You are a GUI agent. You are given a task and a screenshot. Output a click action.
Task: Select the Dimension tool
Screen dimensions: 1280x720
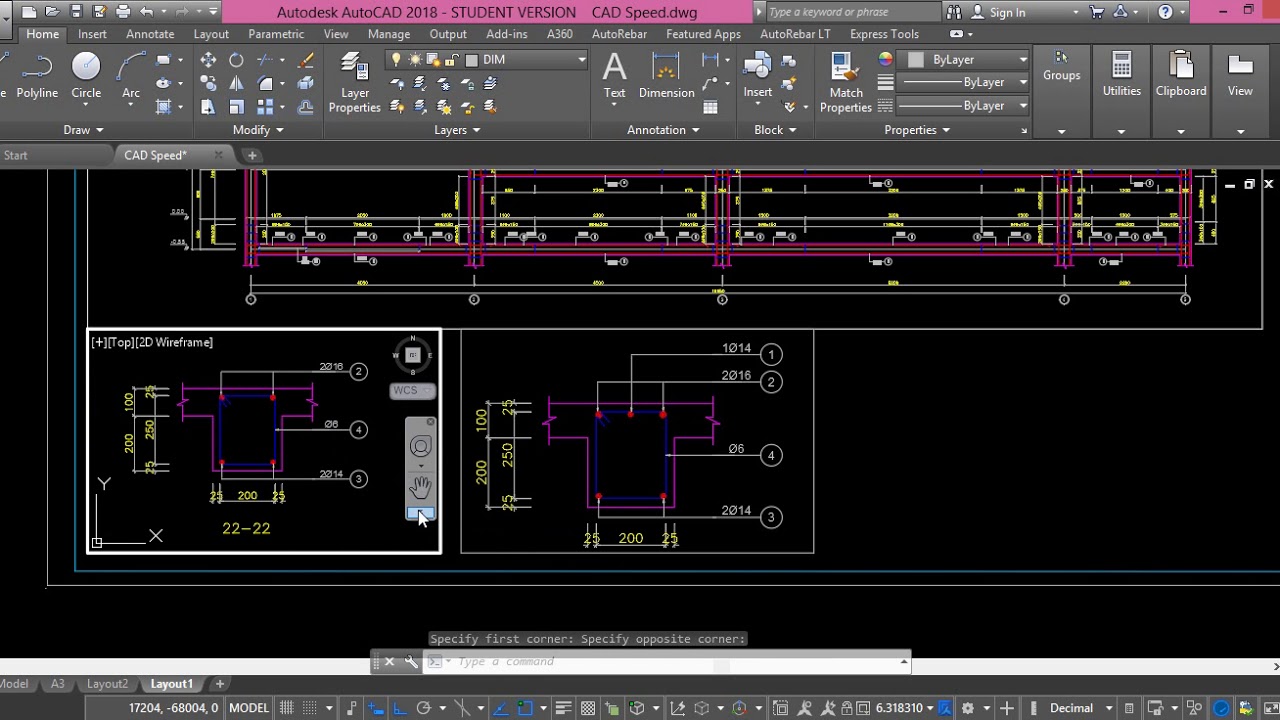(666, 76)
